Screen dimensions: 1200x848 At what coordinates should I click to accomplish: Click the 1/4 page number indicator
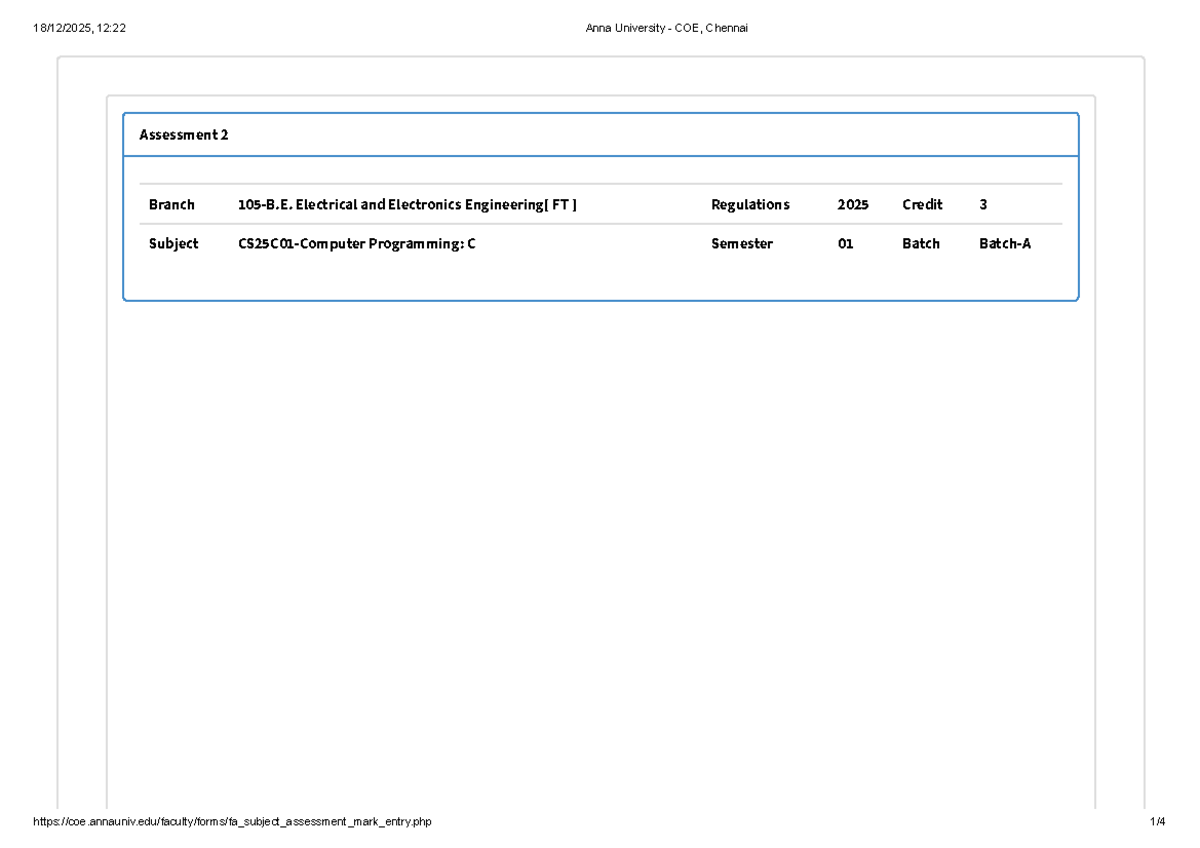[x=1157, y=822]
